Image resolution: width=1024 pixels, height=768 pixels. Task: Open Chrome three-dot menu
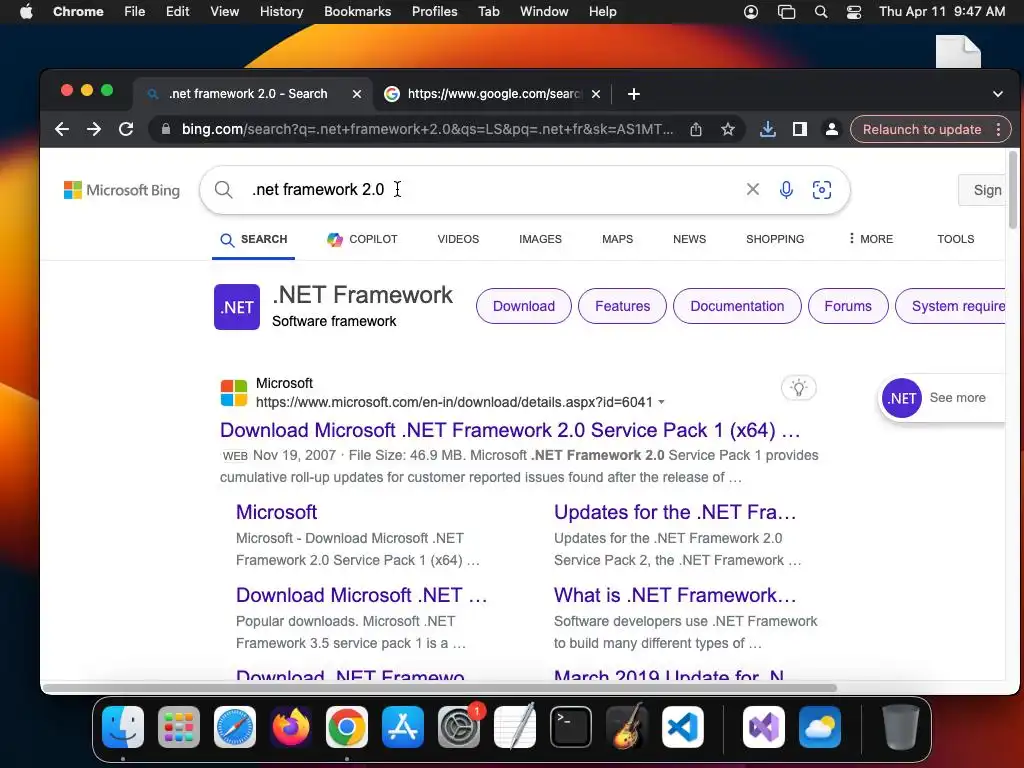(x=999, y=129)
